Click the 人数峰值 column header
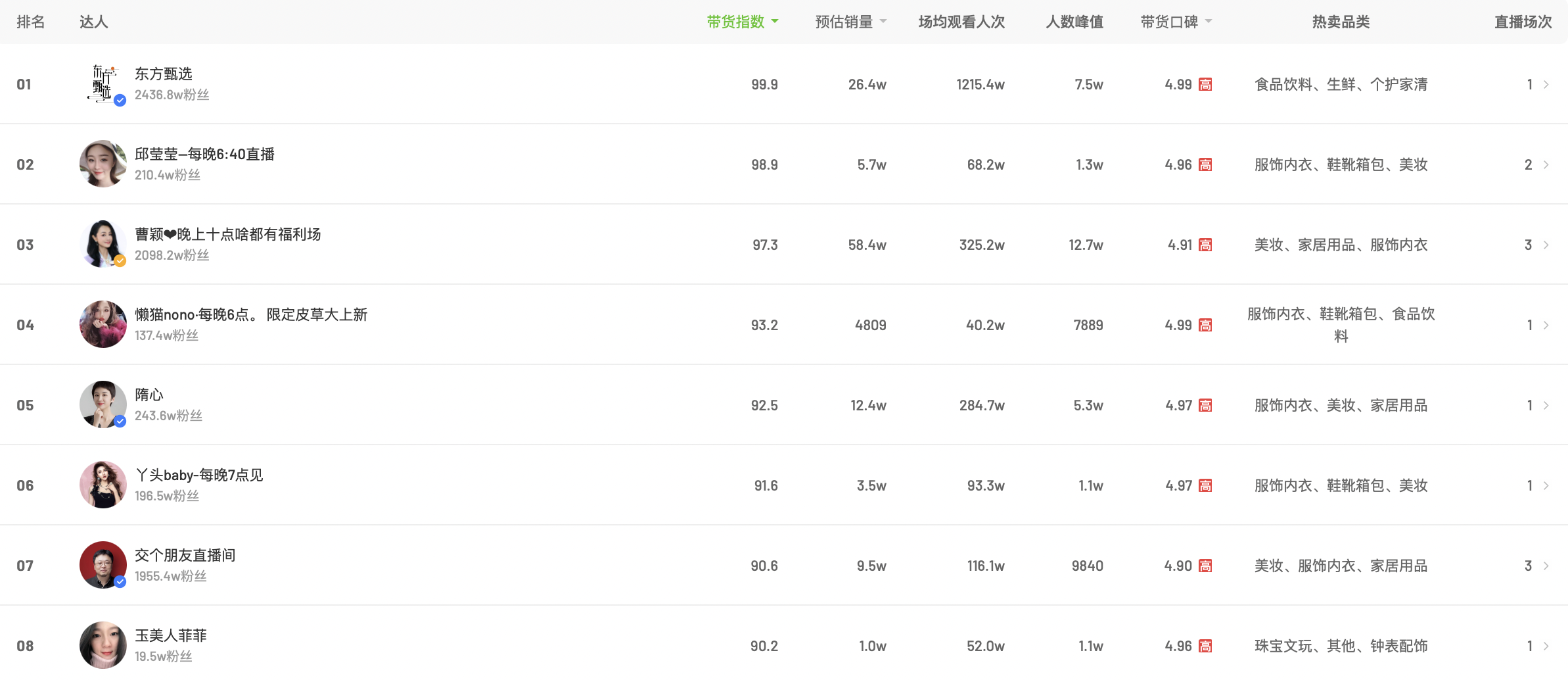1568x680 pixels. 1074,22
